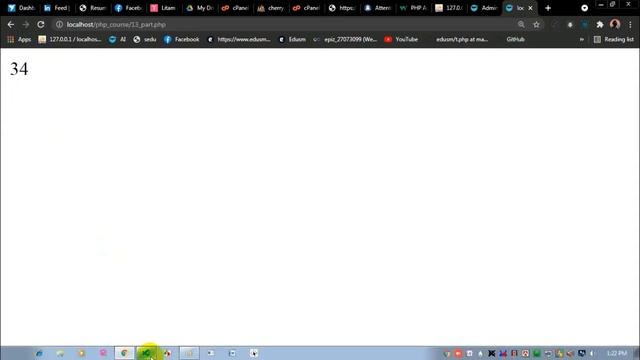The width and height of the screenshot is (640, 360).
Task: Open the zoom magnifier in address bar
Action: [521, 24]
